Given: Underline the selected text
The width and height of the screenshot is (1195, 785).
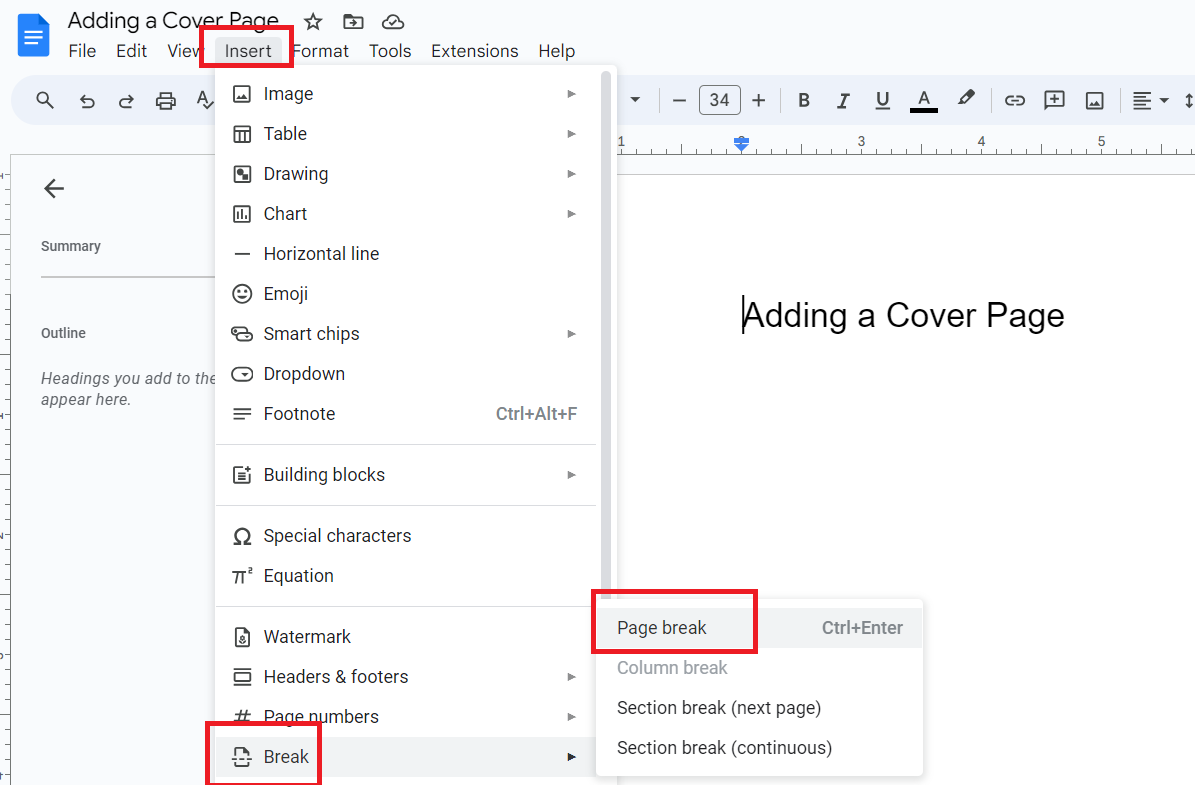Looking at the screenshot, I should 882,100.
